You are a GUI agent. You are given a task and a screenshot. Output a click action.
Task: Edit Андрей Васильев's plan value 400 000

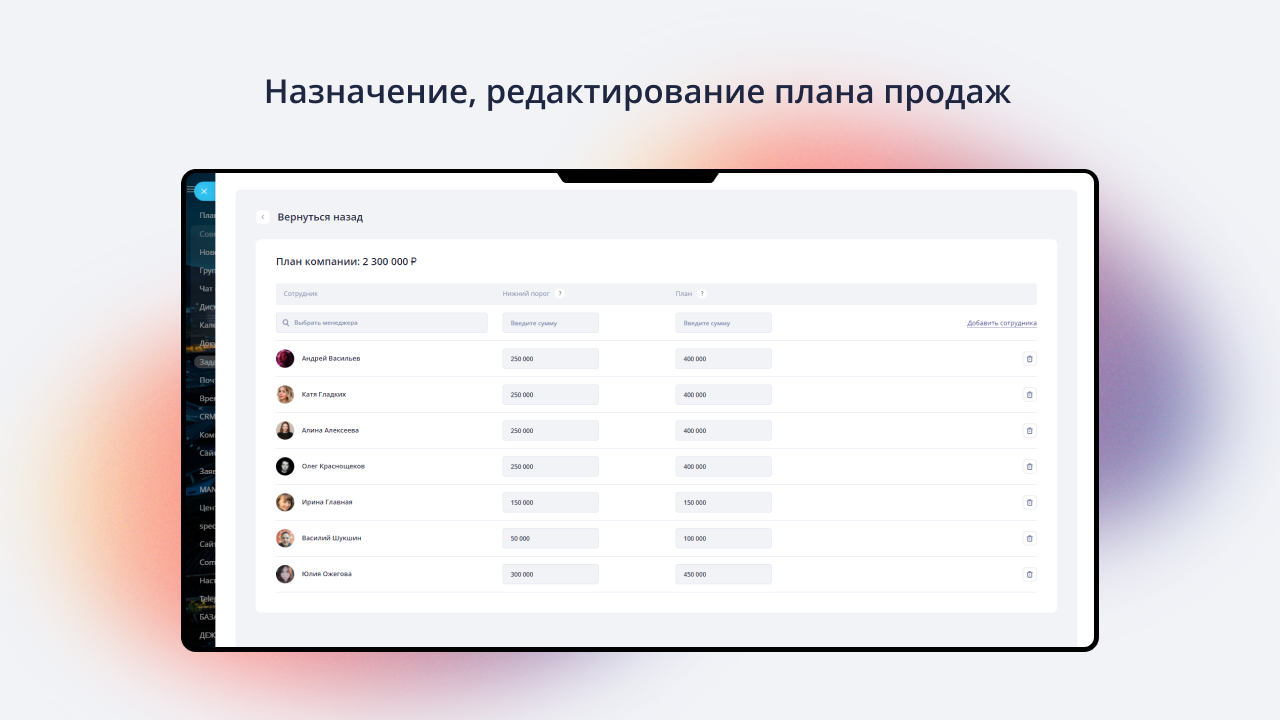(724, 358)
